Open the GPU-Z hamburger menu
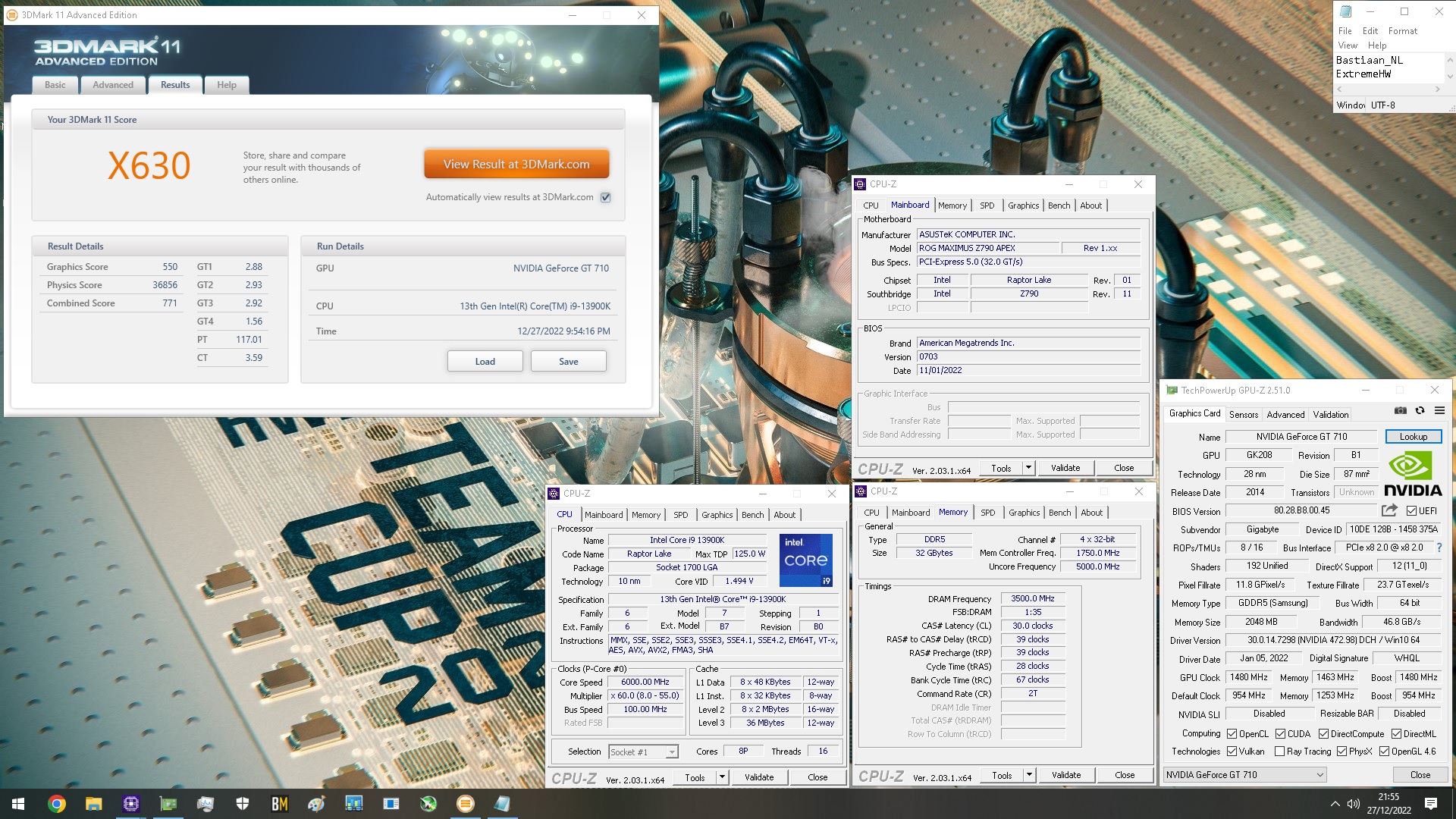The height and width of the screenshot is (819, 1456). click(1439, 410)
